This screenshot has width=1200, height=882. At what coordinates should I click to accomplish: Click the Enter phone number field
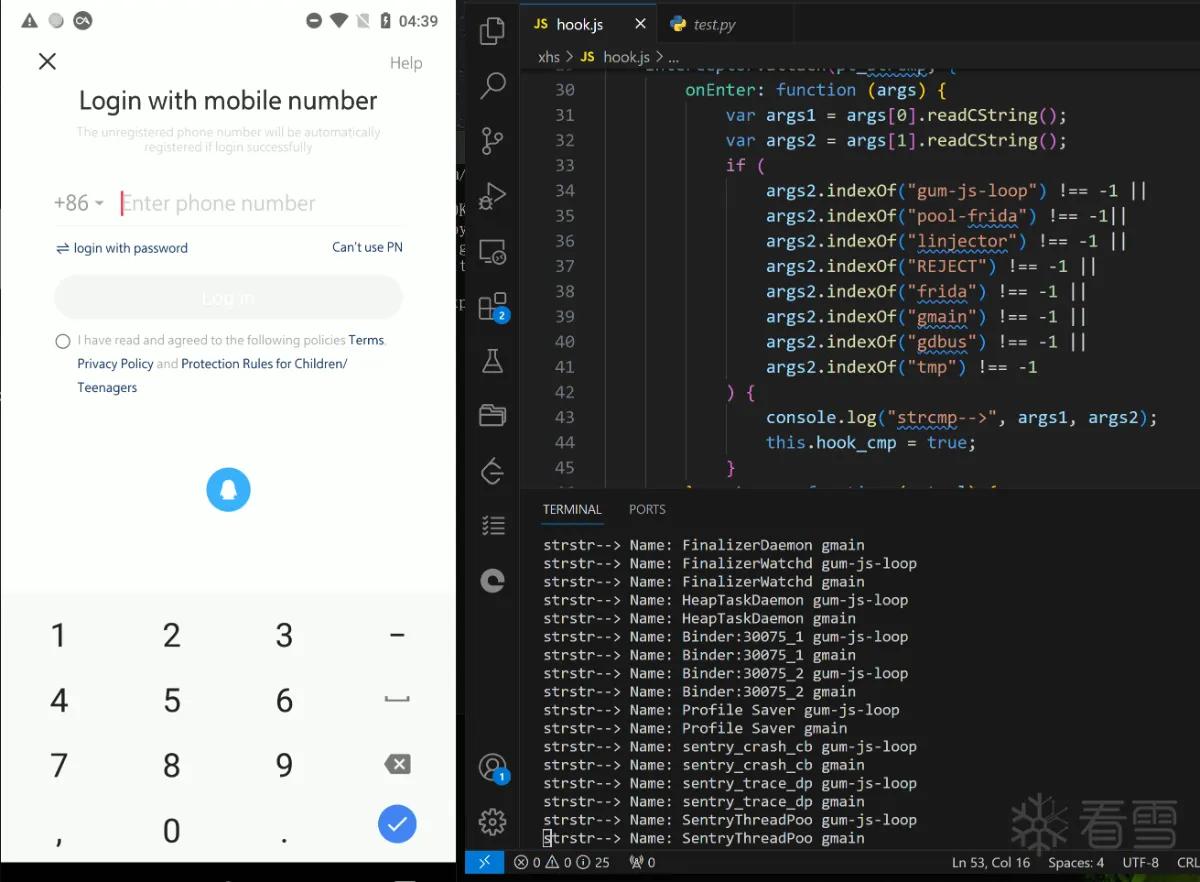pos(260,203)
